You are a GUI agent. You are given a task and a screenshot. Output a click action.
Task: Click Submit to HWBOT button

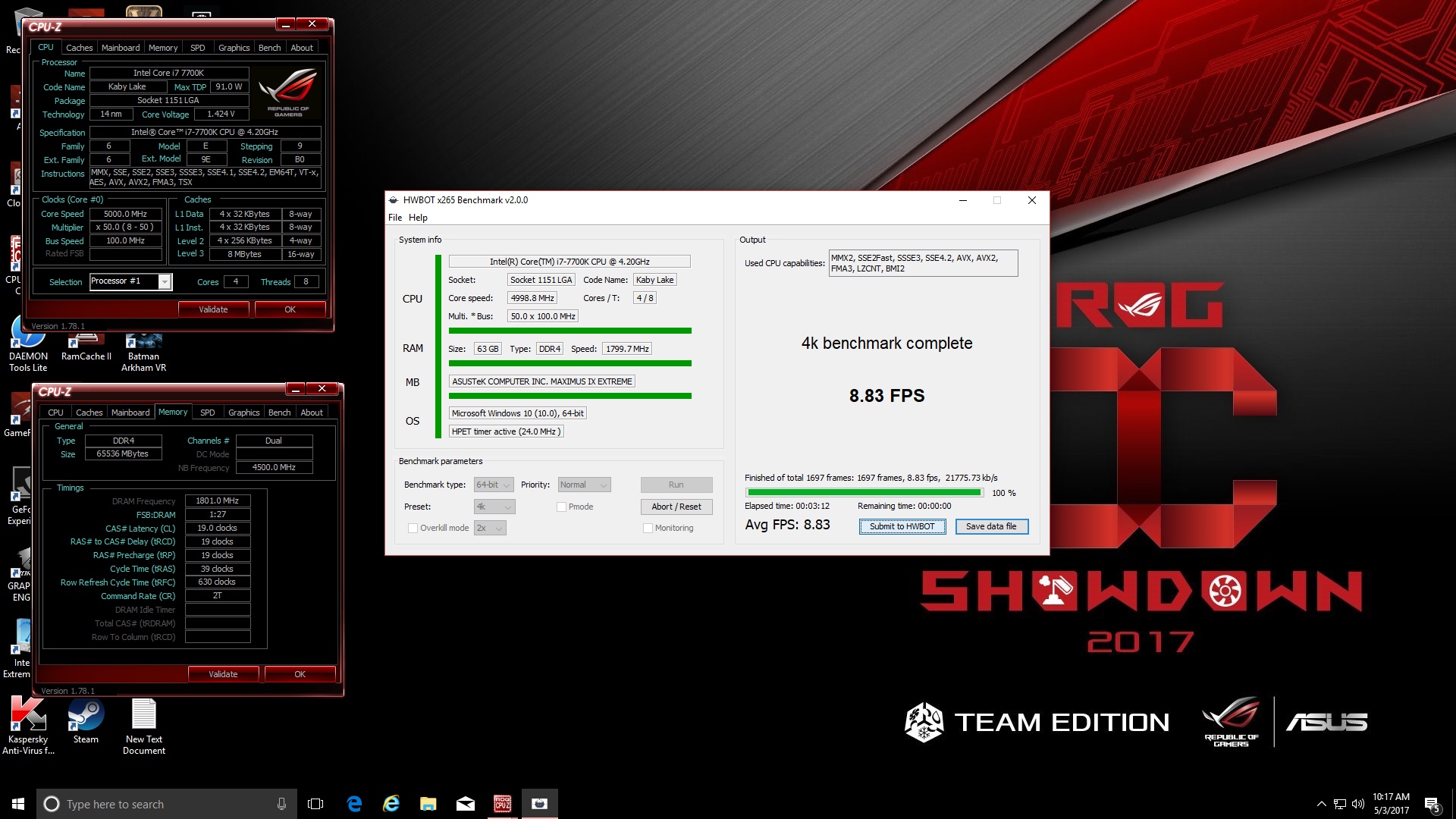(902, 526)
